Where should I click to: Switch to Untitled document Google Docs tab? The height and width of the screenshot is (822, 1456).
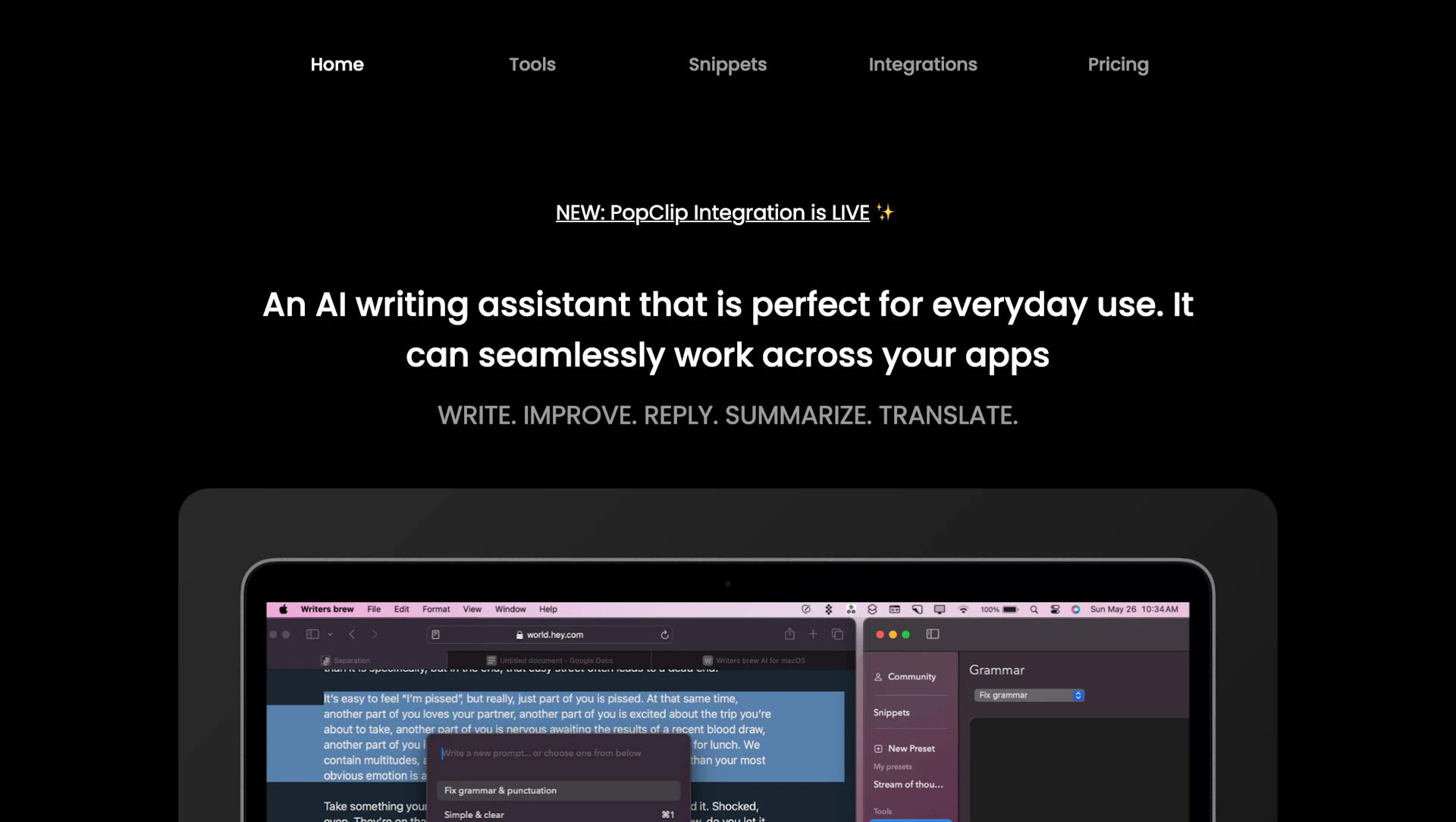tap(549, 660)
